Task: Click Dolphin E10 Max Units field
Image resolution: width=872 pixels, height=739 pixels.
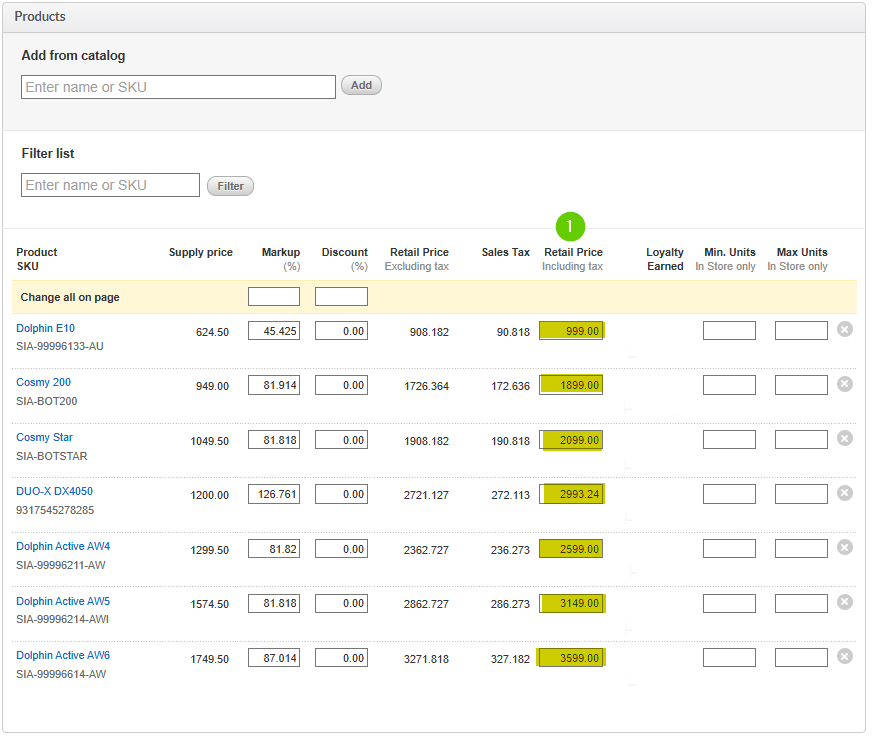Action: tap(801, 331)
